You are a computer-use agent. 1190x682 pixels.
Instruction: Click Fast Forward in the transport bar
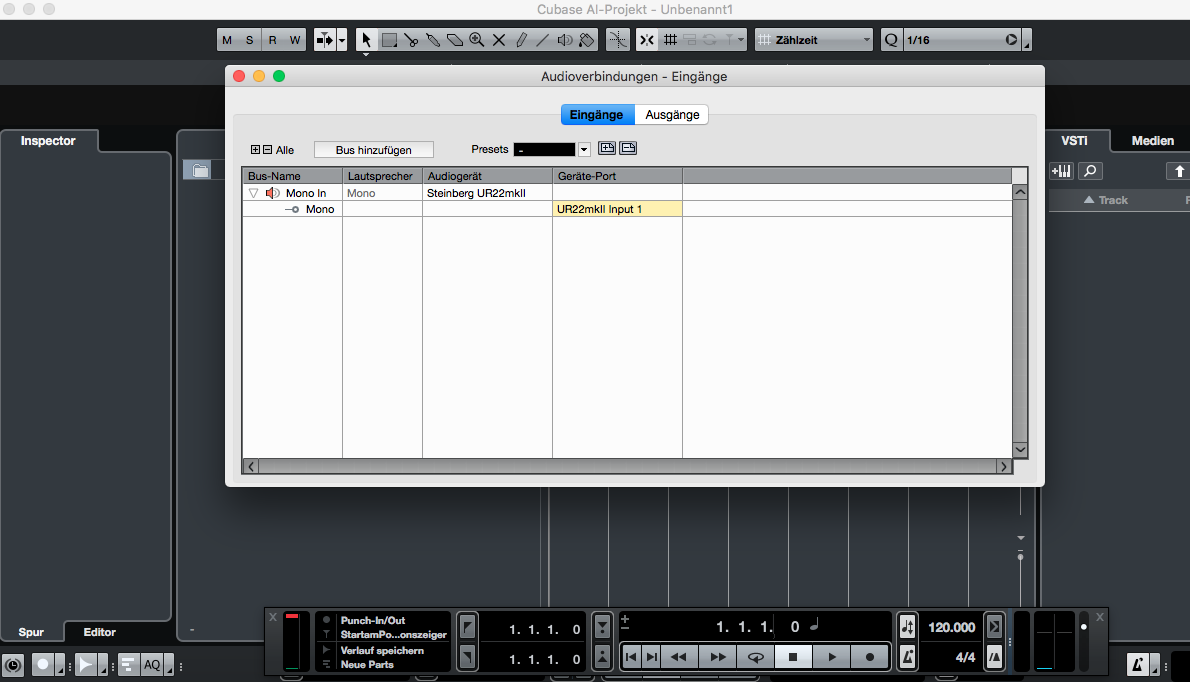(x=717, y=657)
